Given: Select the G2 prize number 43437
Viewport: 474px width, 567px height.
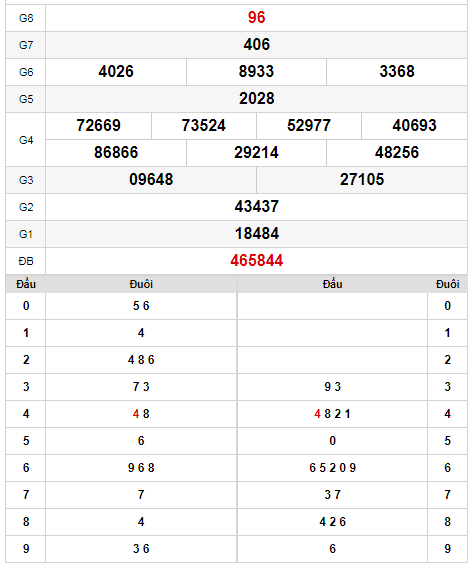Looking at the screenshot, I should click(x=256, y=207).
